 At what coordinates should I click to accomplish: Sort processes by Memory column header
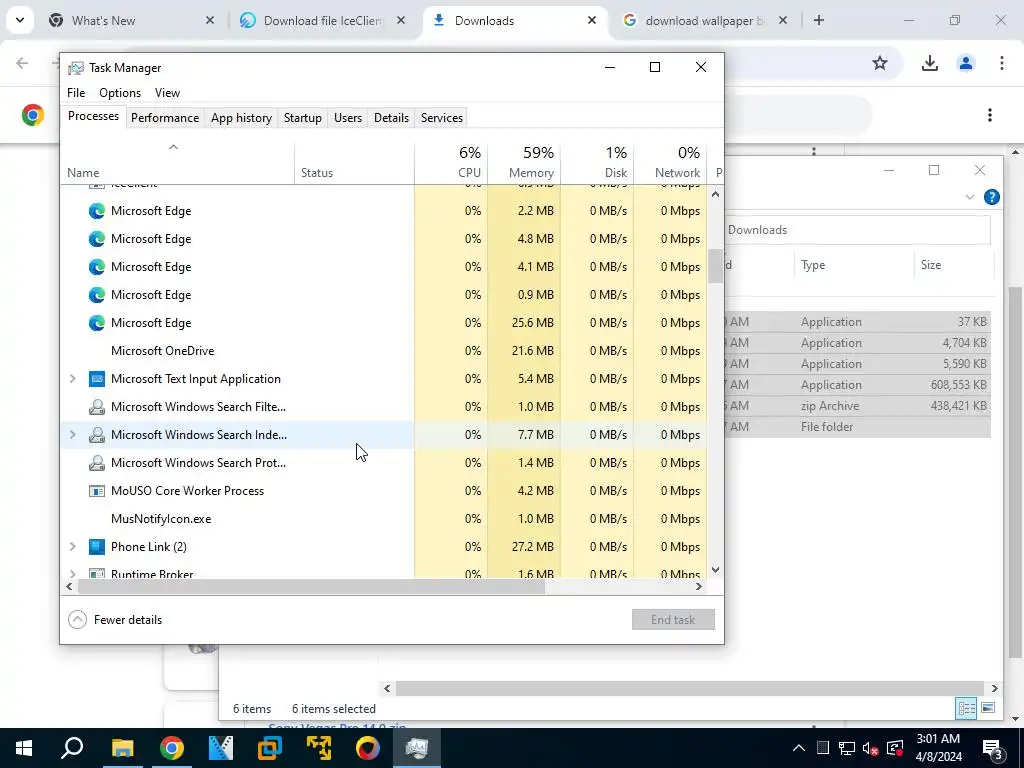524,162
